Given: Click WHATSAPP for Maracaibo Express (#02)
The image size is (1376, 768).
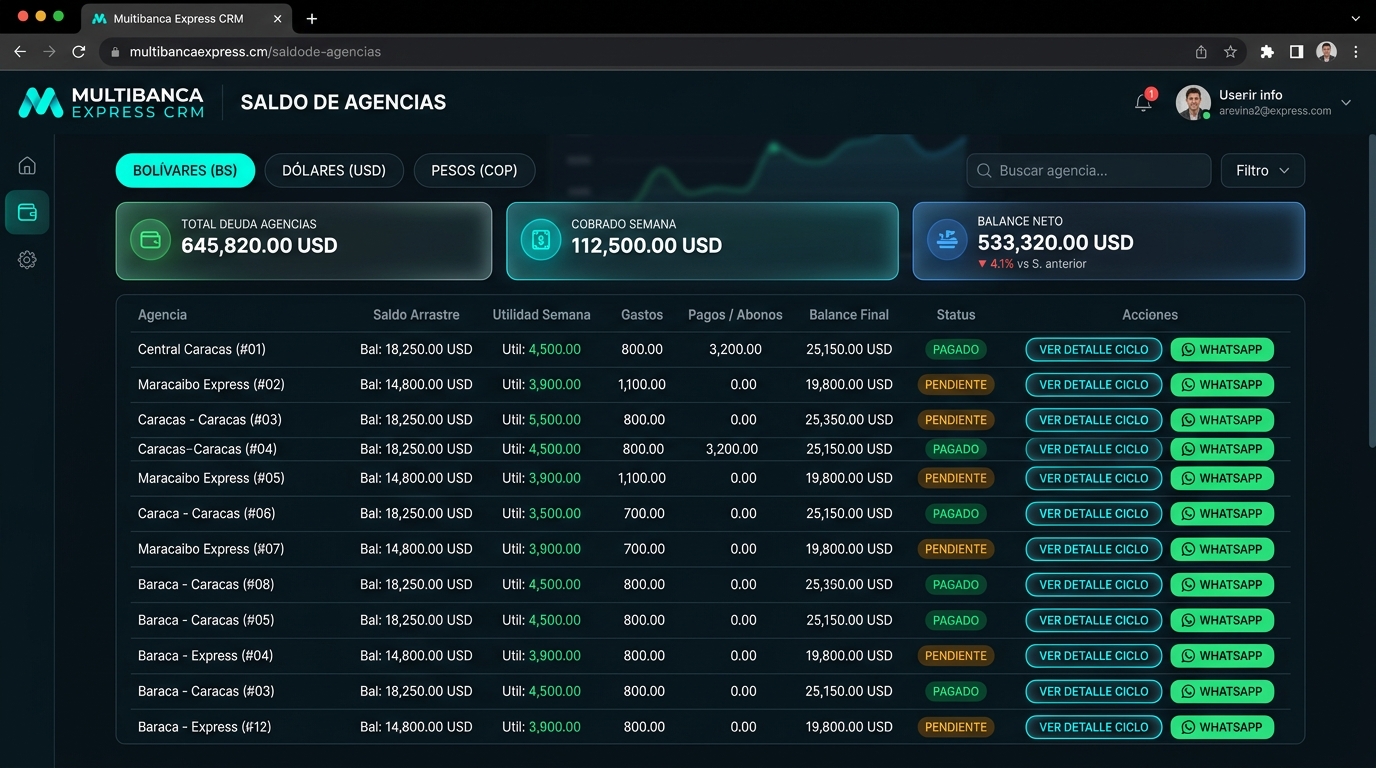Looking at the screenshot, I should (x=1222, y=385).
